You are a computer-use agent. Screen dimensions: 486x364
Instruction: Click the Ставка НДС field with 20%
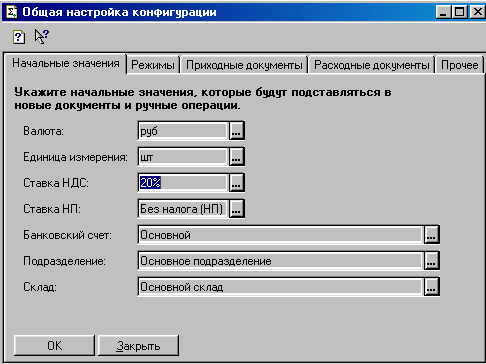click(183, 183)
